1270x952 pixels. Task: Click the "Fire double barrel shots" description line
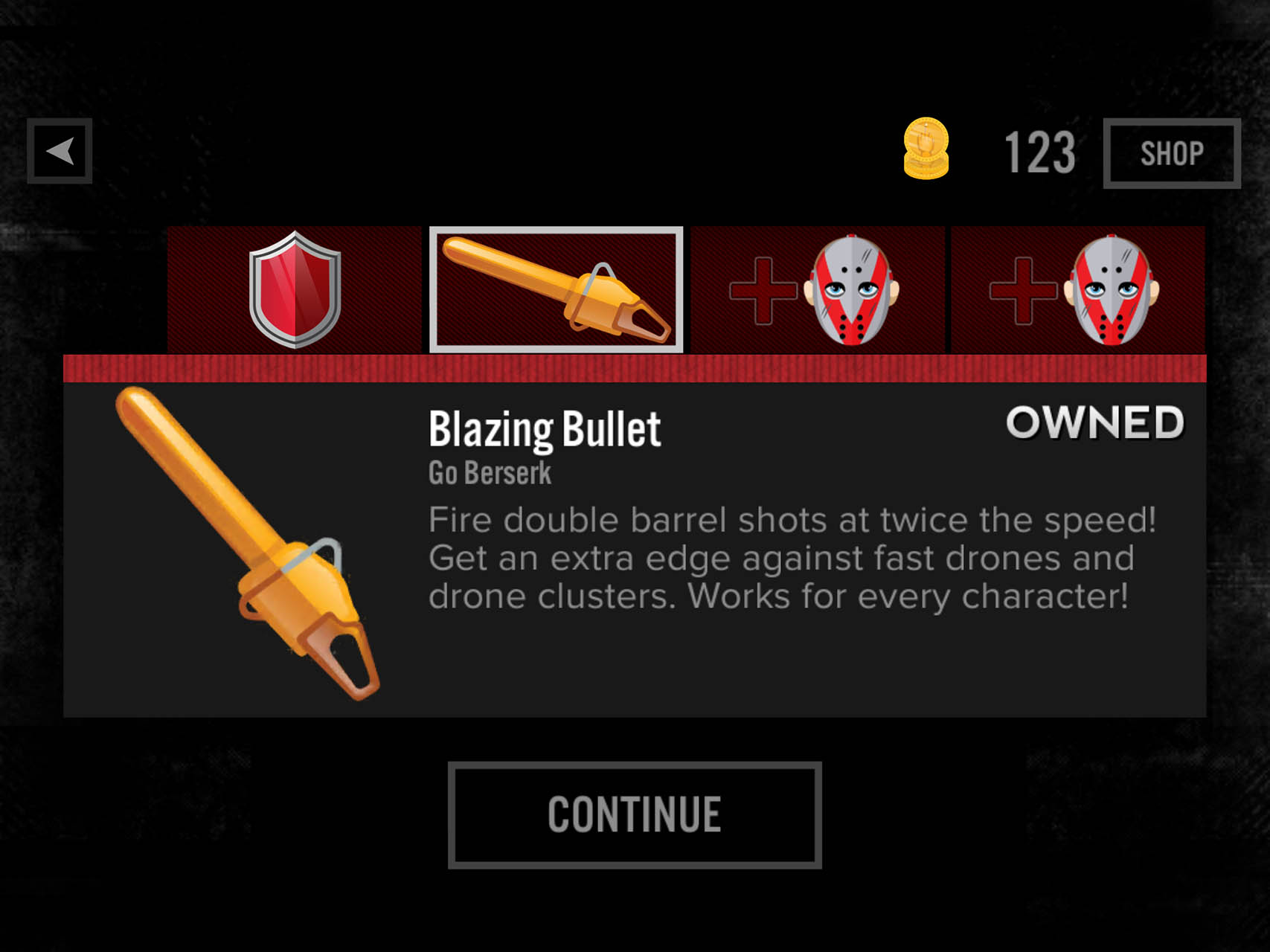[792, 520]
